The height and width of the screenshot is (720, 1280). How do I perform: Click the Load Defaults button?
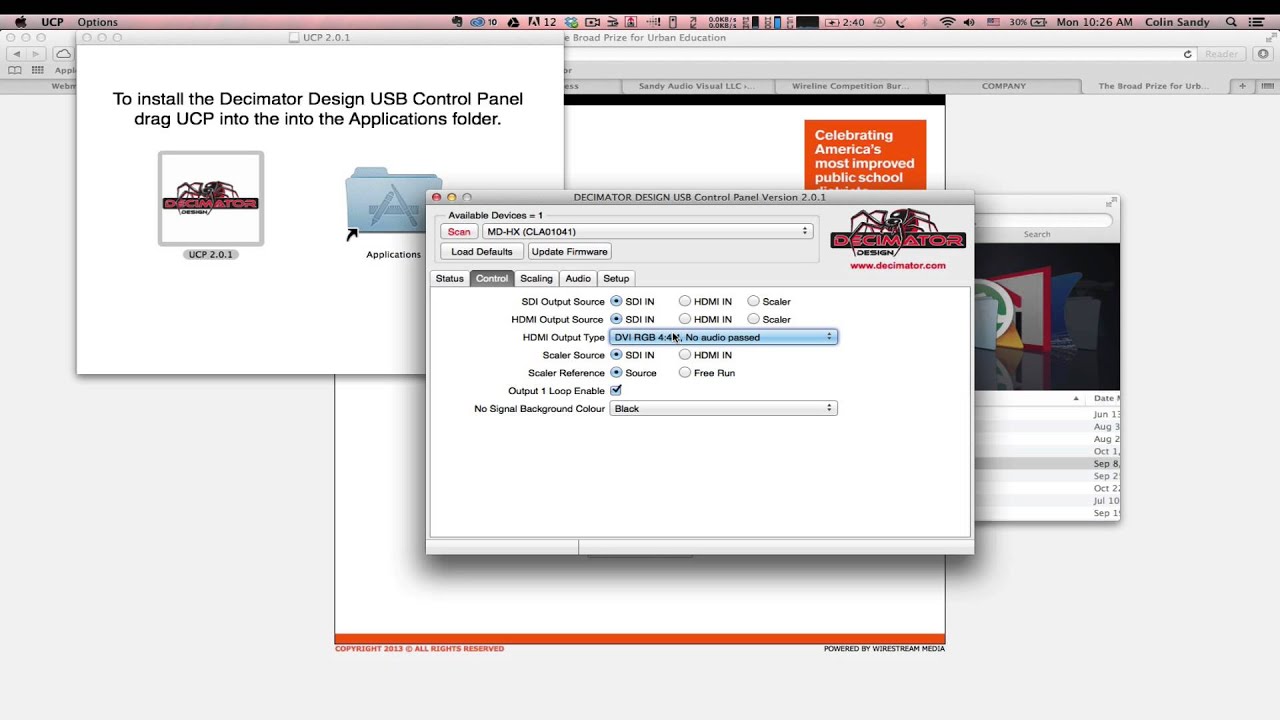(481, 251)
